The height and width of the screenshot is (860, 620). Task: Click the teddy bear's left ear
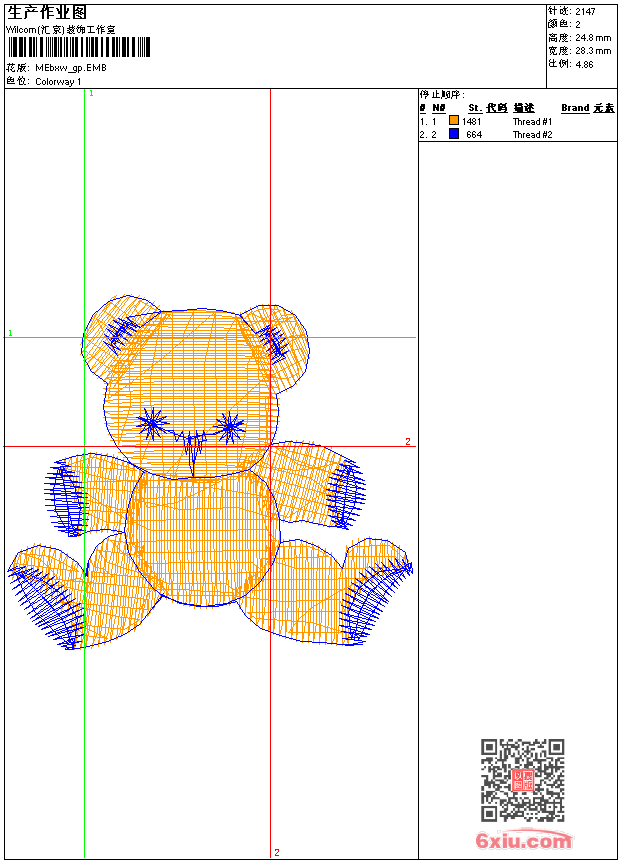click(118, 333)
